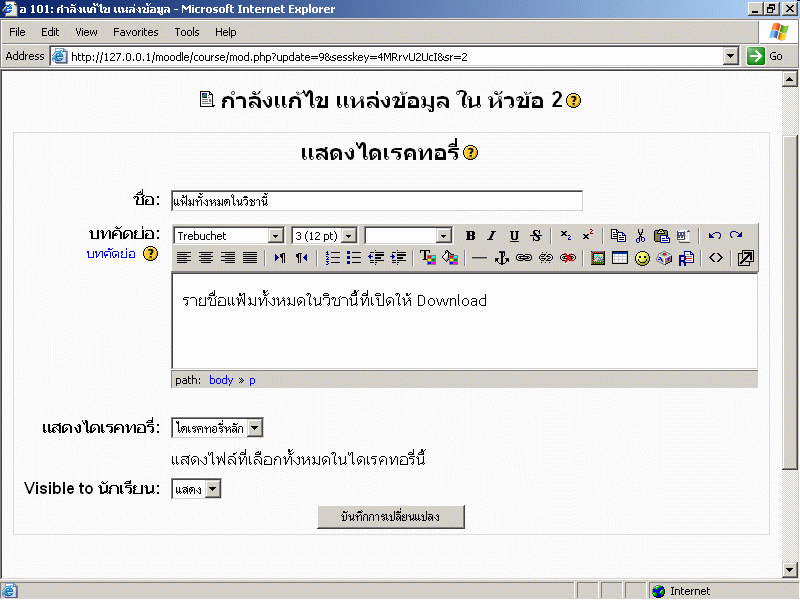
Task: Toggle bold formatting in the editor
Action: (x=470, y=236)
